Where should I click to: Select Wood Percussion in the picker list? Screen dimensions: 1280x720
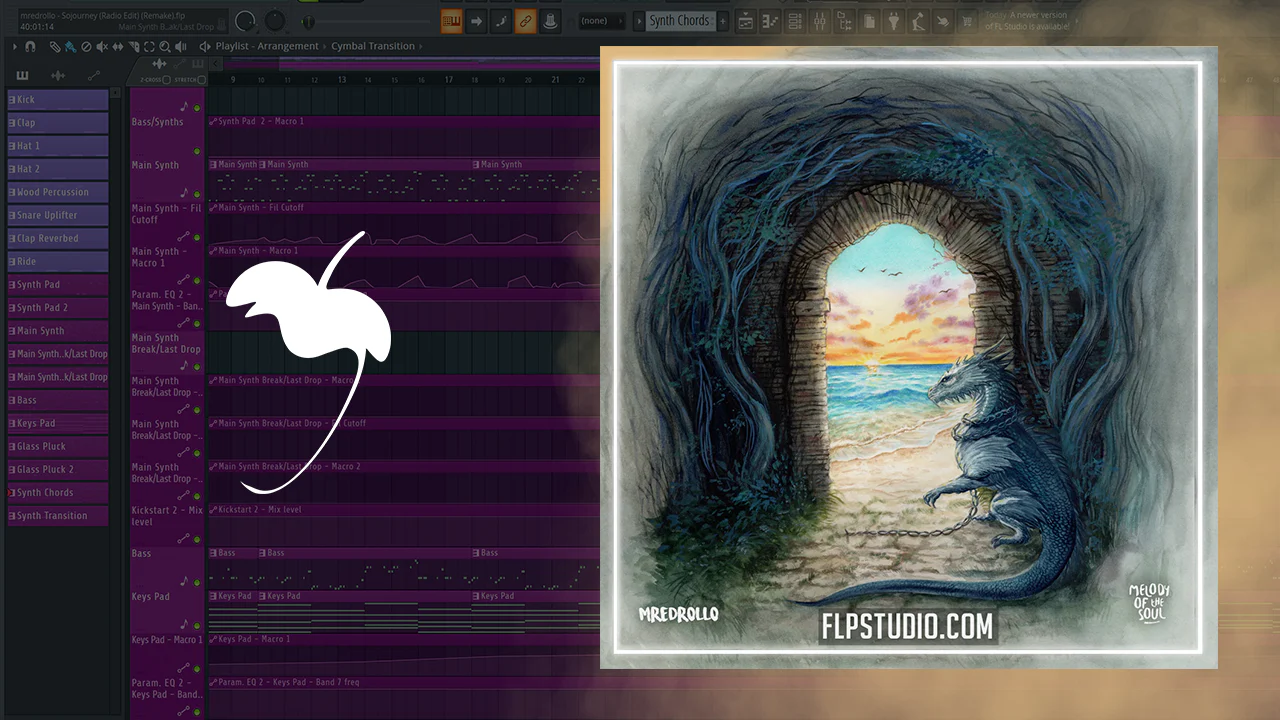click(58, 192)
